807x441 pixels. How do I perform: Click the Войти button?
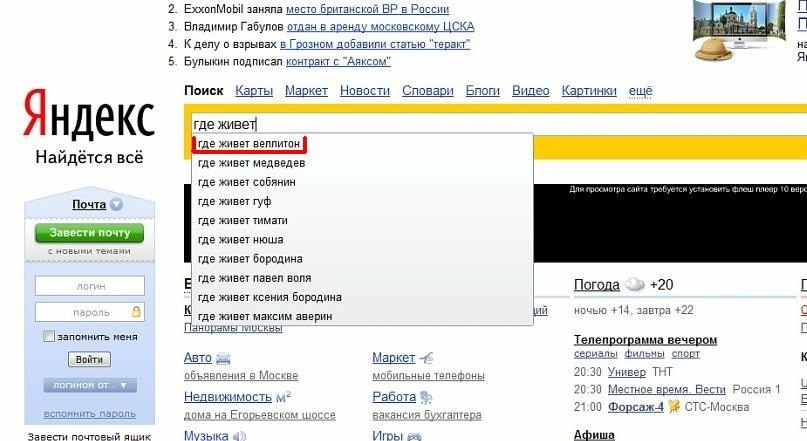click(90, 360)
